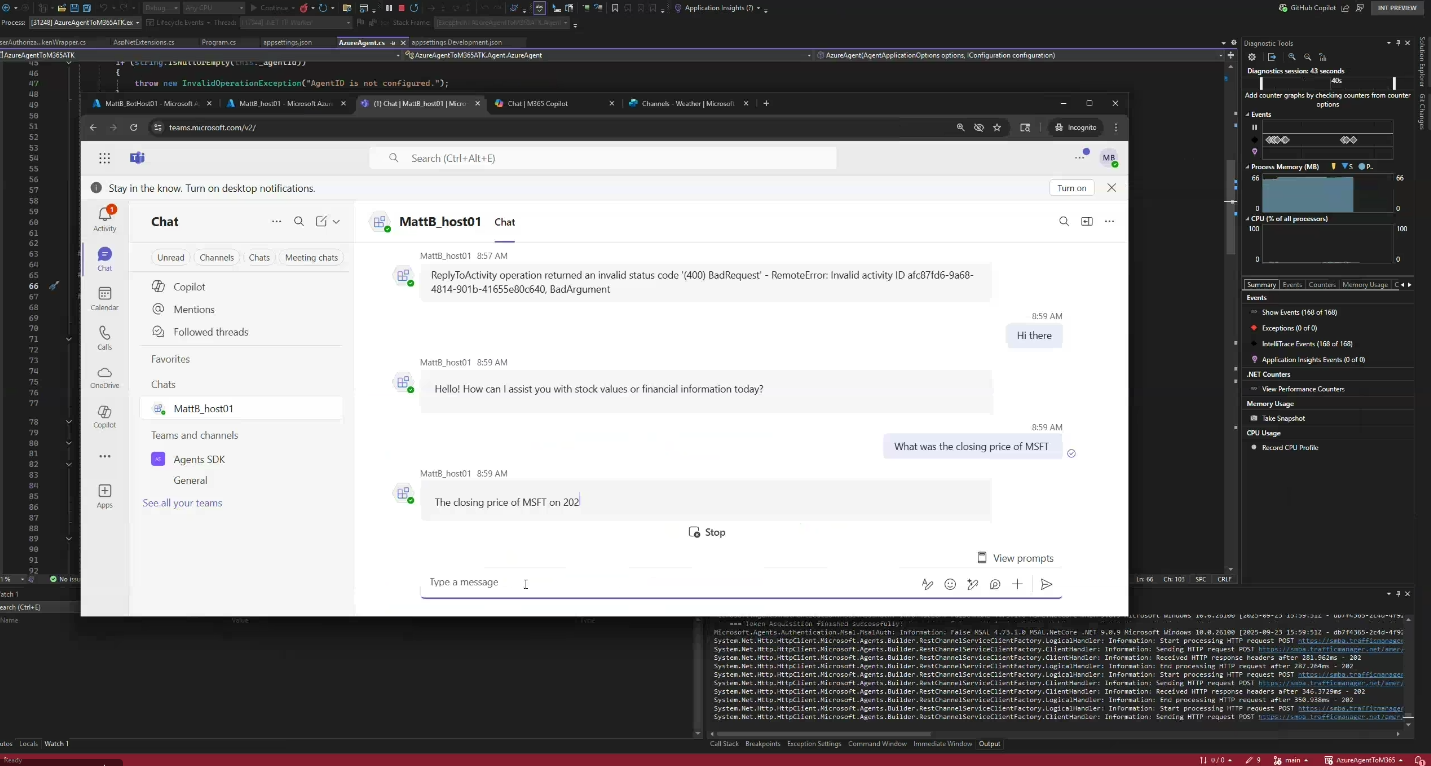Screen dimensions: 1431x766
Task: Turn on desktop notifications
Action: click(1072, 188)
